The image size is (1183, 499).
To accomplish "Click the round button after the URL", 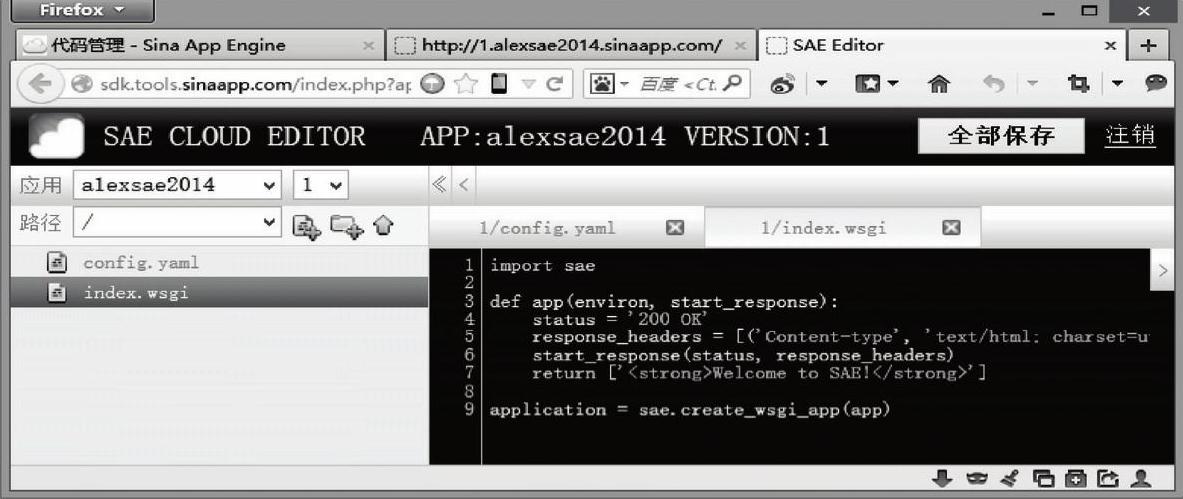I will (432, 85).
